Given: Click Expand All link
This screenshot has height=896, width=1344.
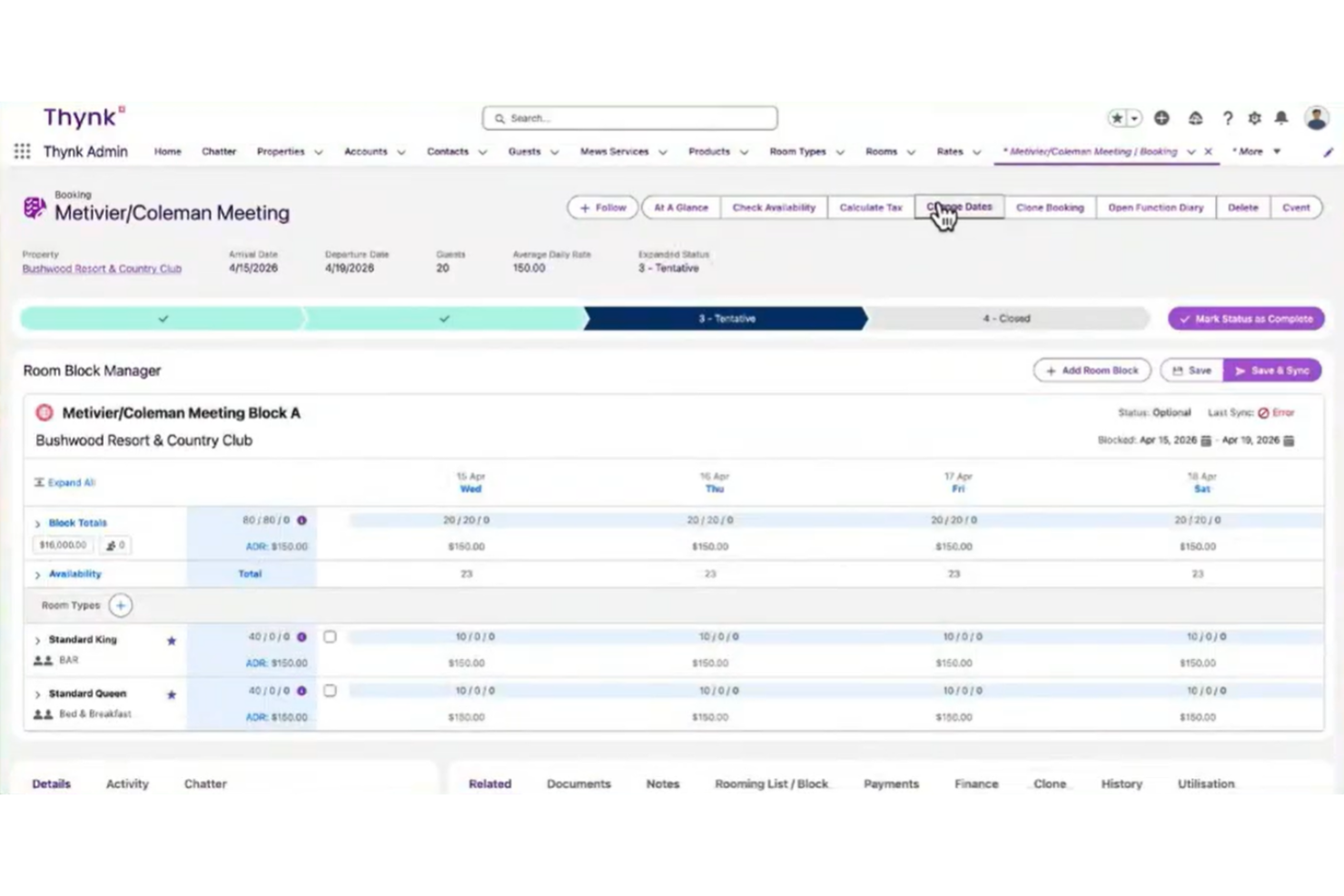Looking at the screenshot, I should (x=64, y=483).
